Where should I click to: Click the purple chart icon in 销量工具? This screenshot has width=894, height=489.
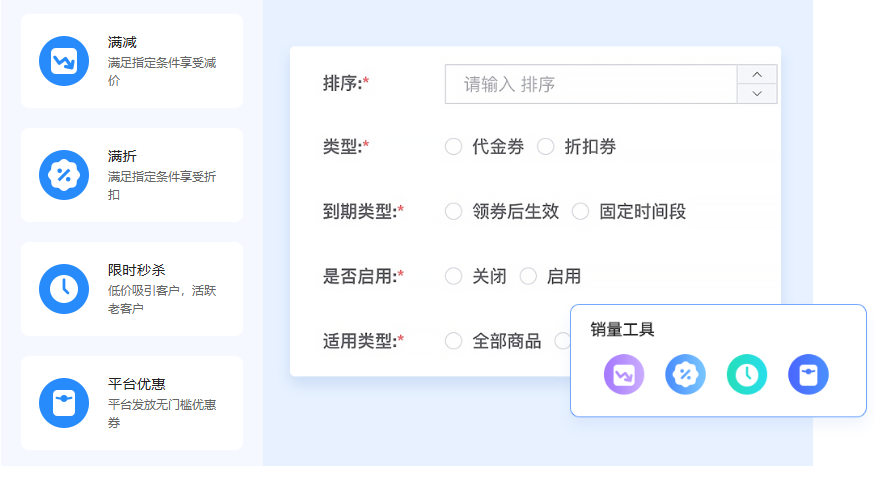point(624,375)
